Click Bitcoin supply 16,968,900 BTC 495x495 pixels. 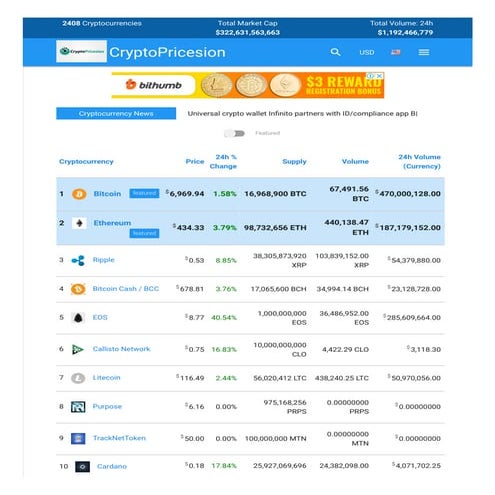275,194
